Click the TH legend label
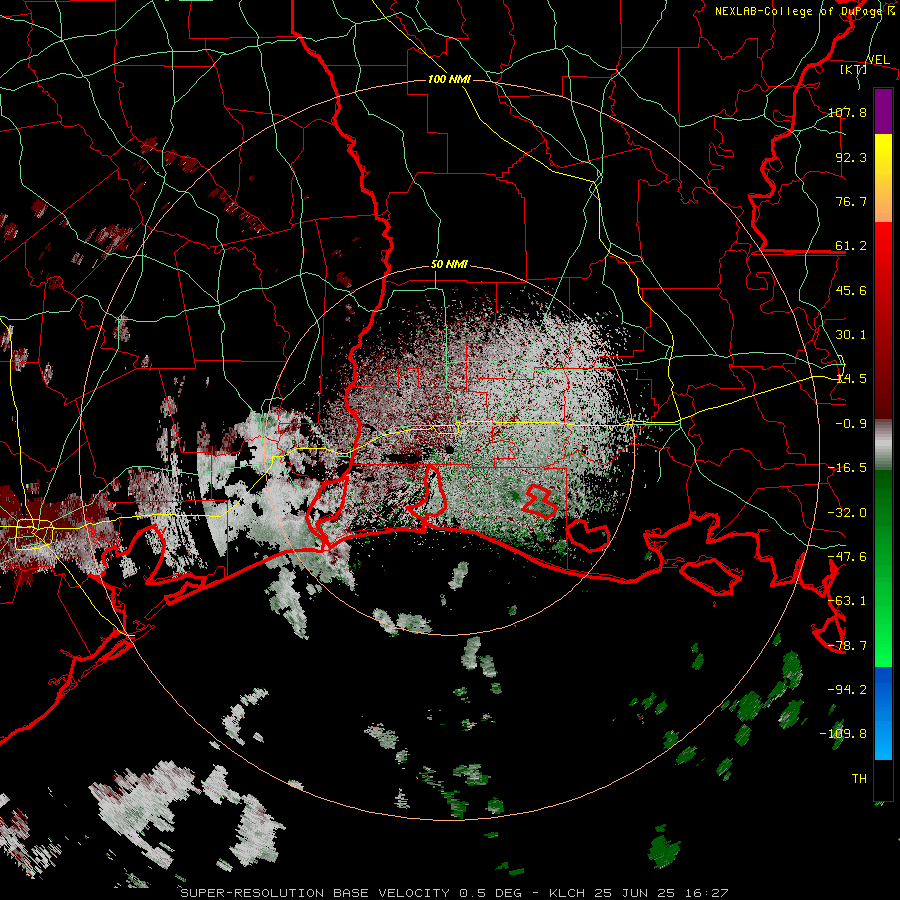Image resolution: width=900 pixels, height=900 pixels. coord(859,779)
